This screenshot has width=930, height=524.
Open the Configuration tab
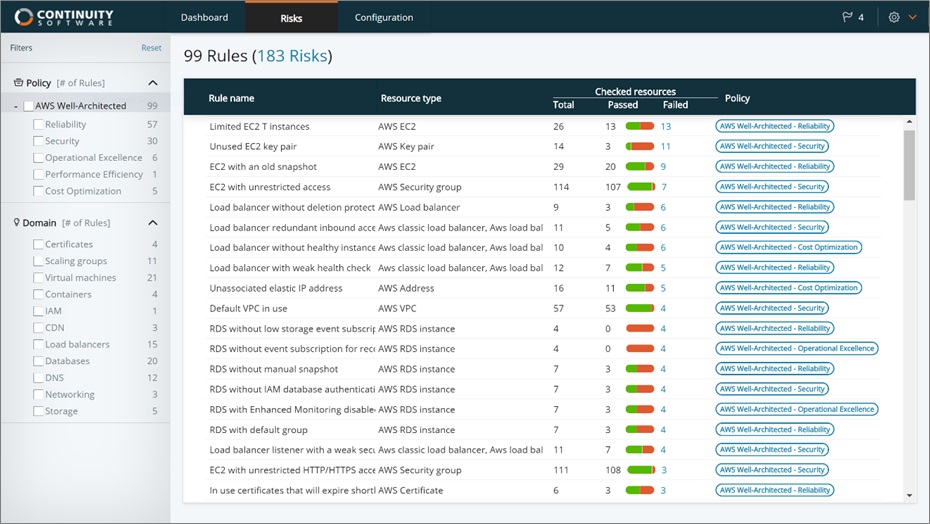pos(384,17)
